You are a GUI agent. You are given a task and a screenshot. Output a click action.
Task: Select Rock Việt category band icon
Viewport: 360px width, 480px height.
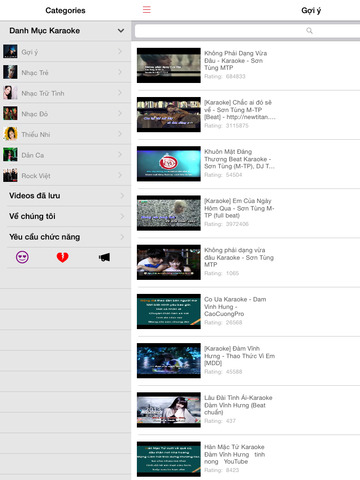pos(10,175)
